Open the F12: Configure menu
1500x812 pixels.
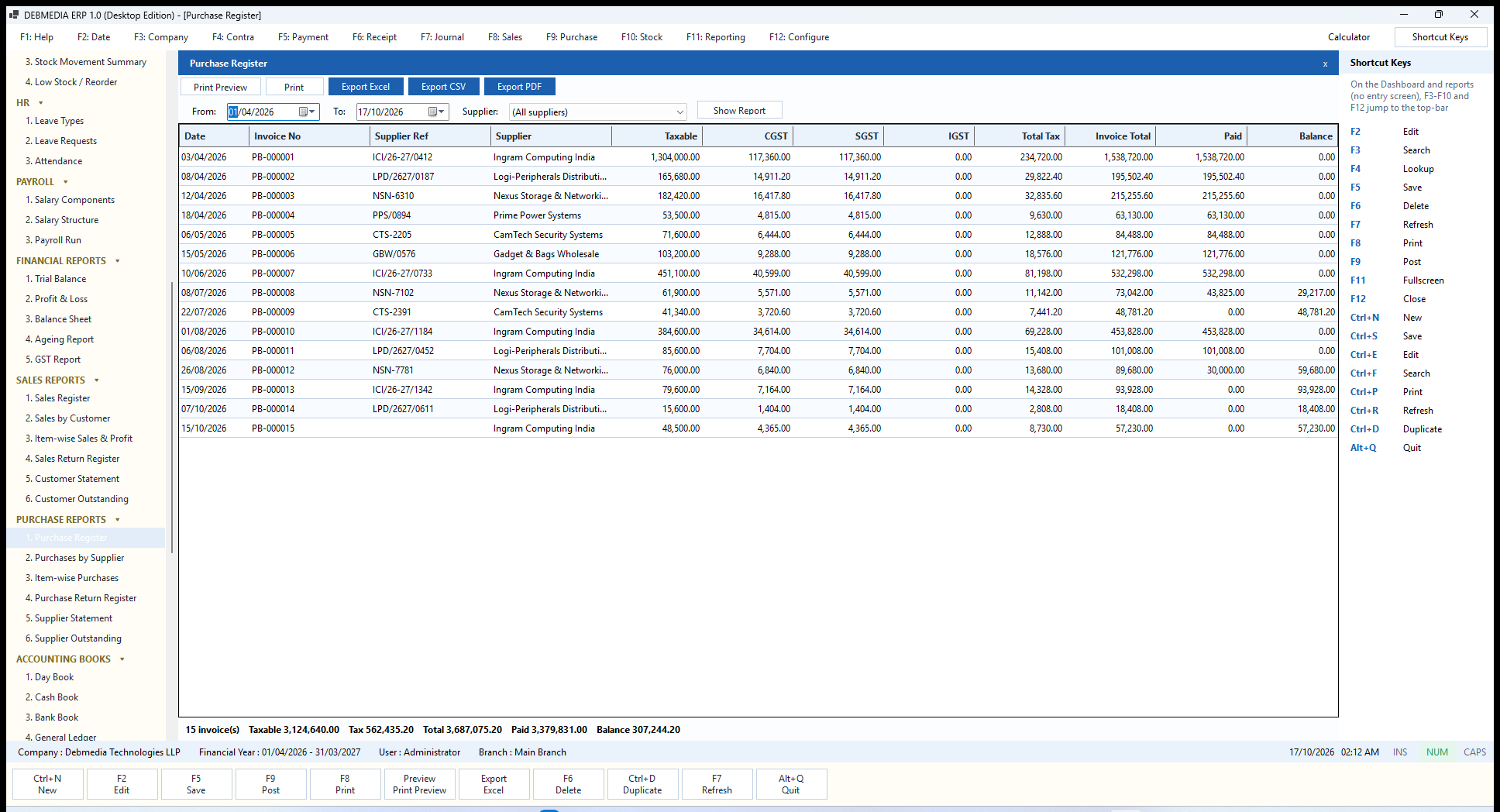[x=799, y=37]
